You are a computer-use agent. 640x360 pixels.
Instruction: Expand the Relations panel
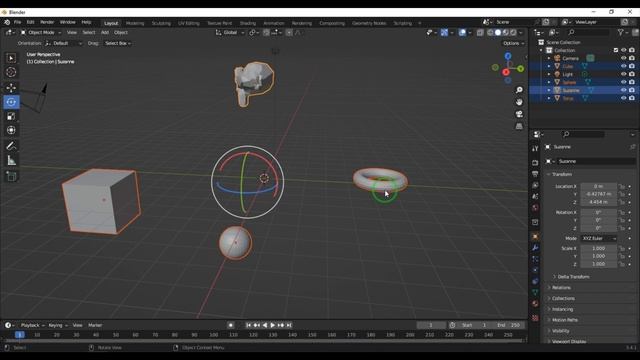(561, 288)
